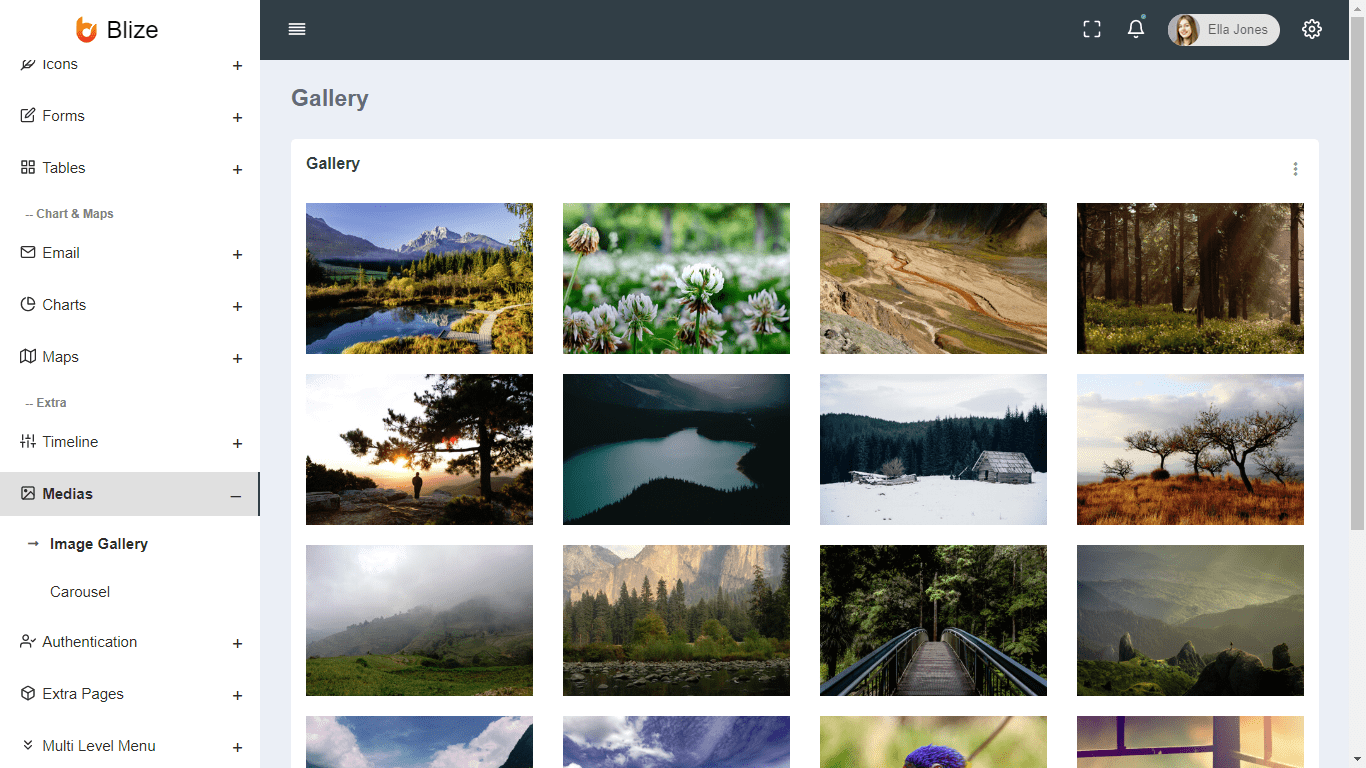Go to the Carousel submenu link

[x=80, y=592]
